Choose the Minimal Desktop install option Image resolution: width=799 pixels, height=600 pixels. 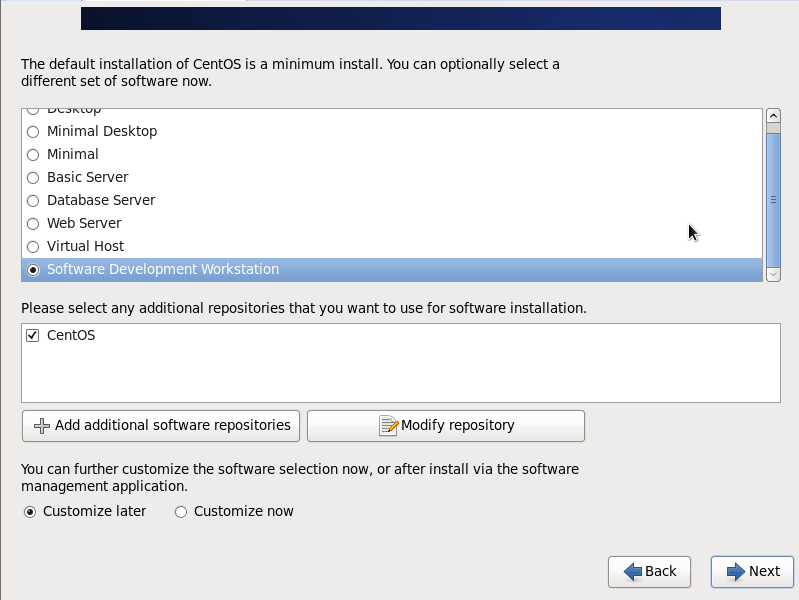[33, 132]
